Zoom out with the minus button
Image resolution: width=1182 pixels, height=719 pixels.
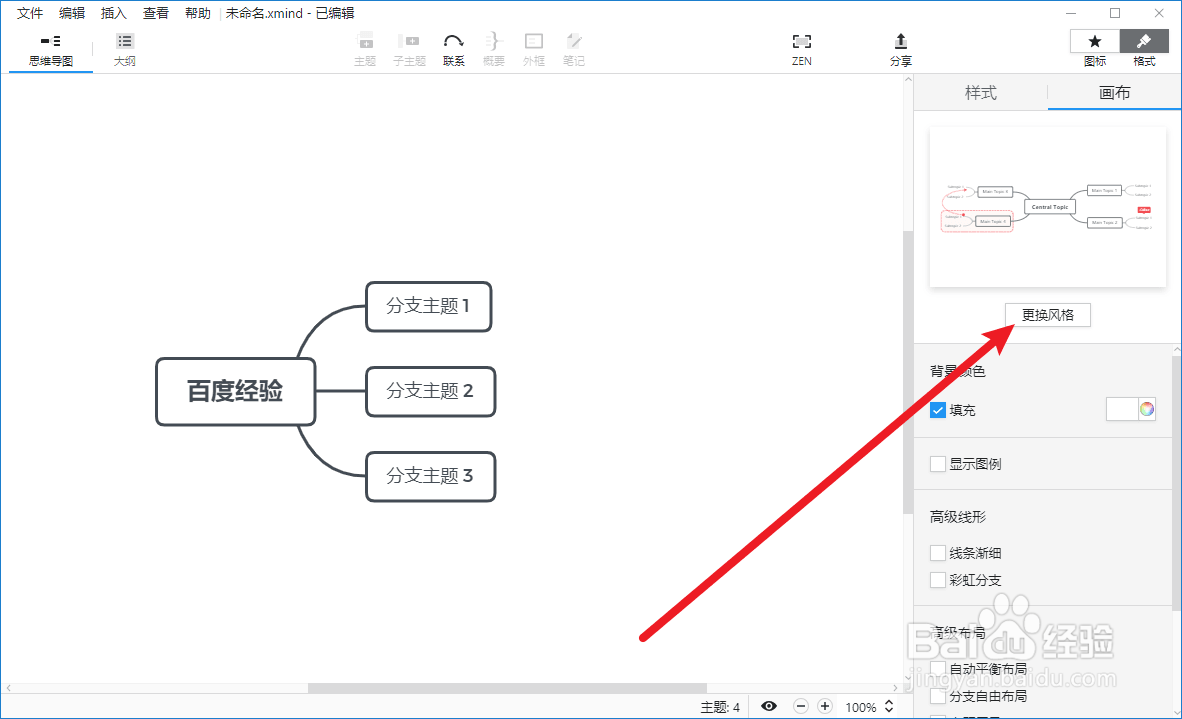801,706
